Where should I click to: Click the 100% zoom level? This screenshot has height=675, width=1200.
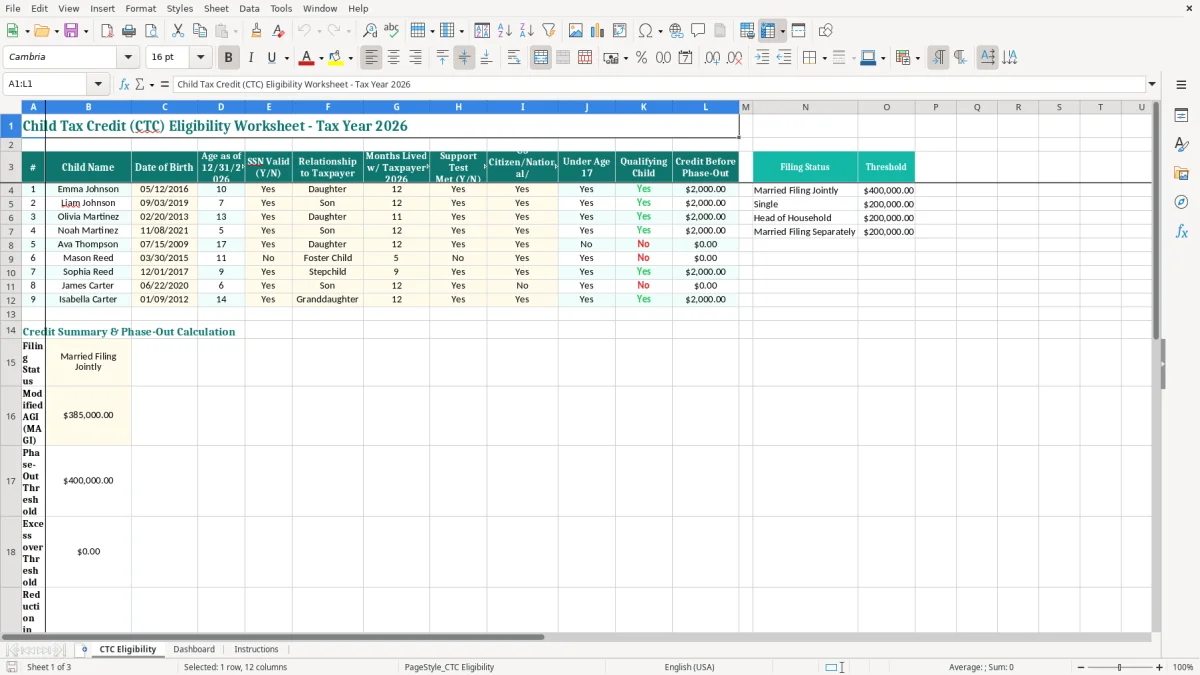(x=1183, y=667)
